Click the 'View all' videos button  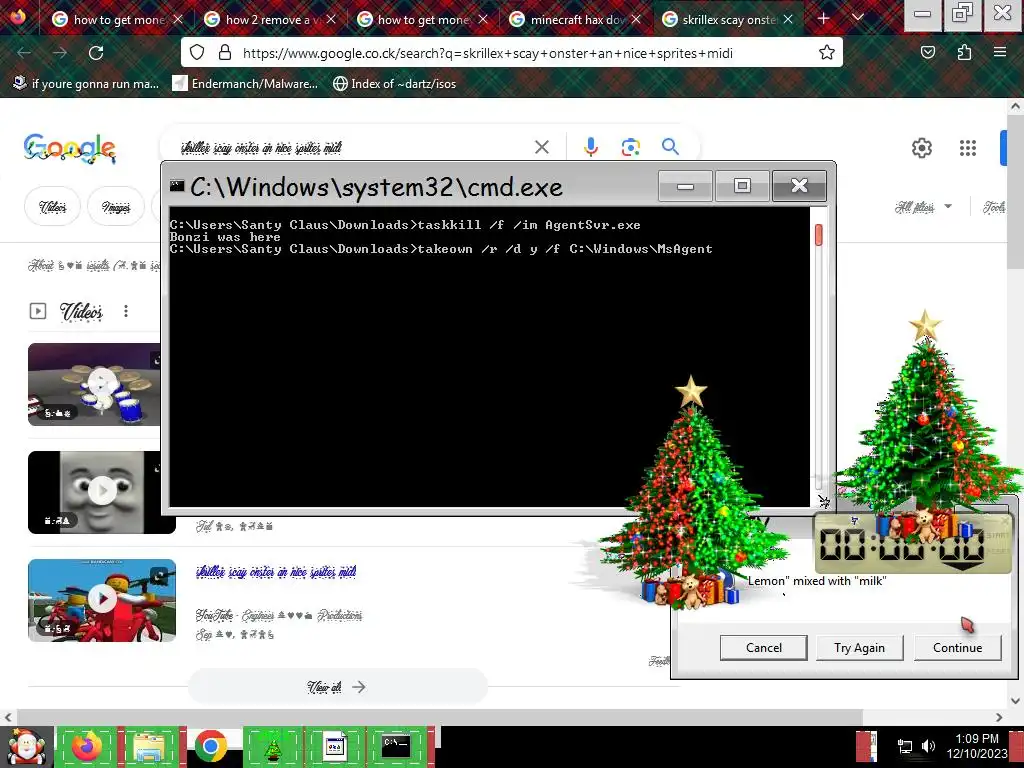pos(338,686)
